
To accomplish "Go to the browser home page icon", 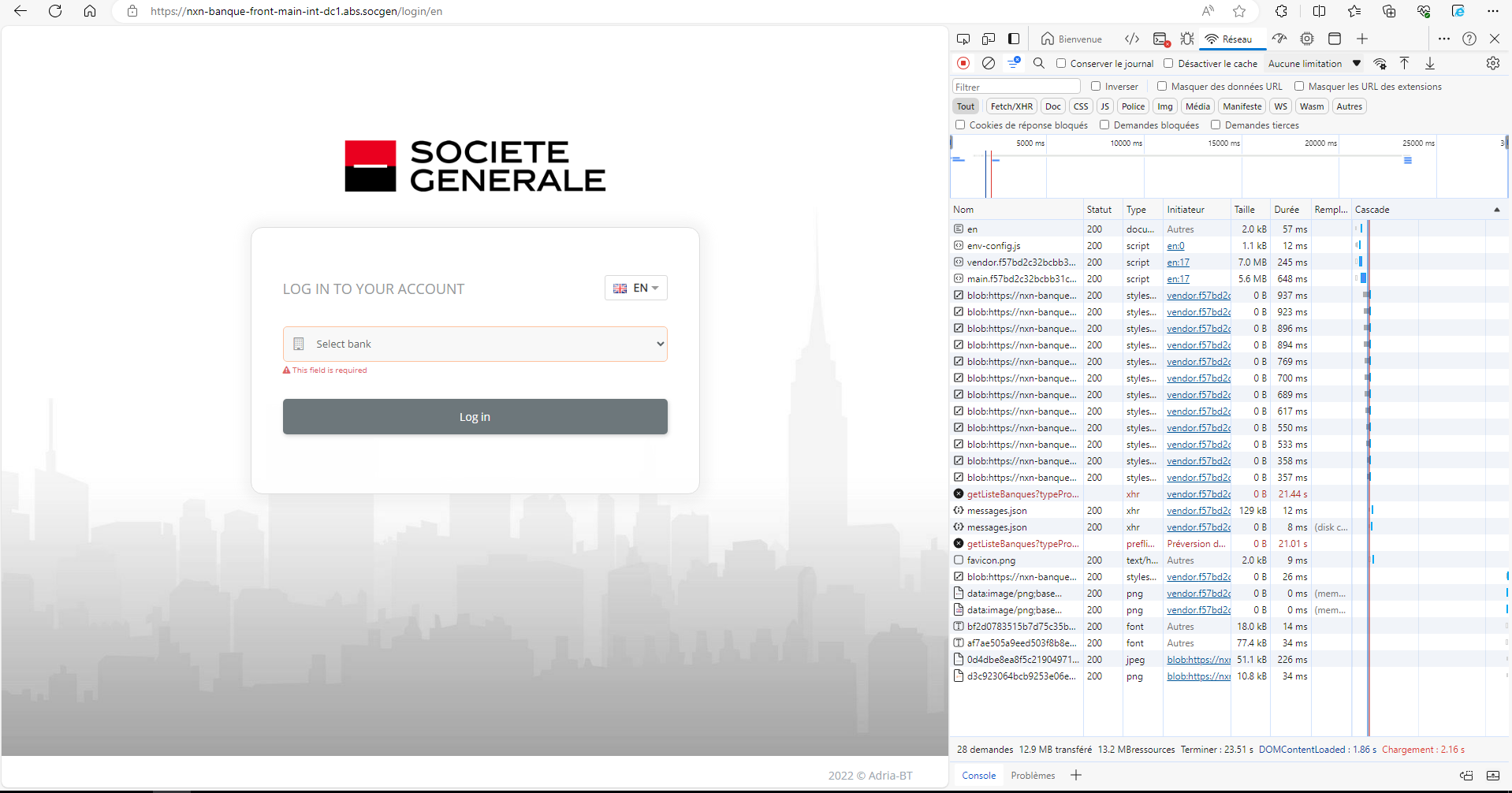I will [x=90, y=11].
